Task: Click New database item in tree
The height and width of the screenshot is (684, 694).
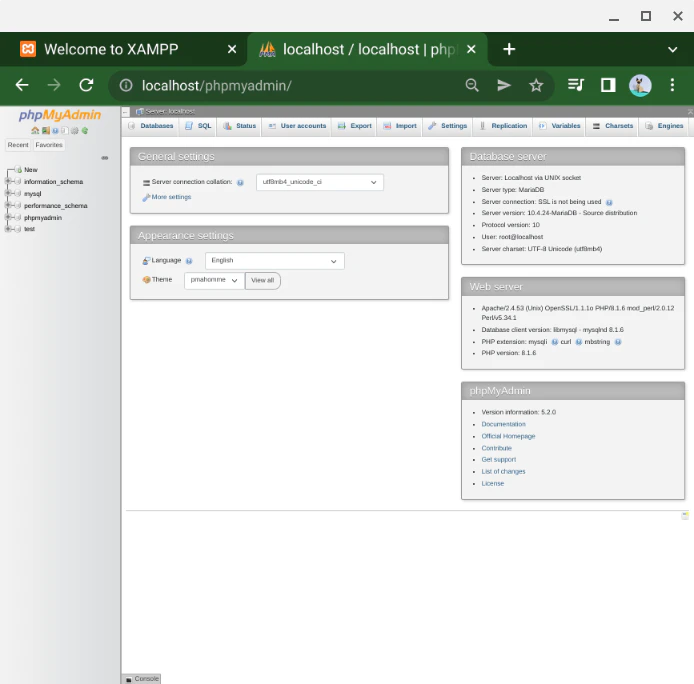Action: tap(31, 170)
